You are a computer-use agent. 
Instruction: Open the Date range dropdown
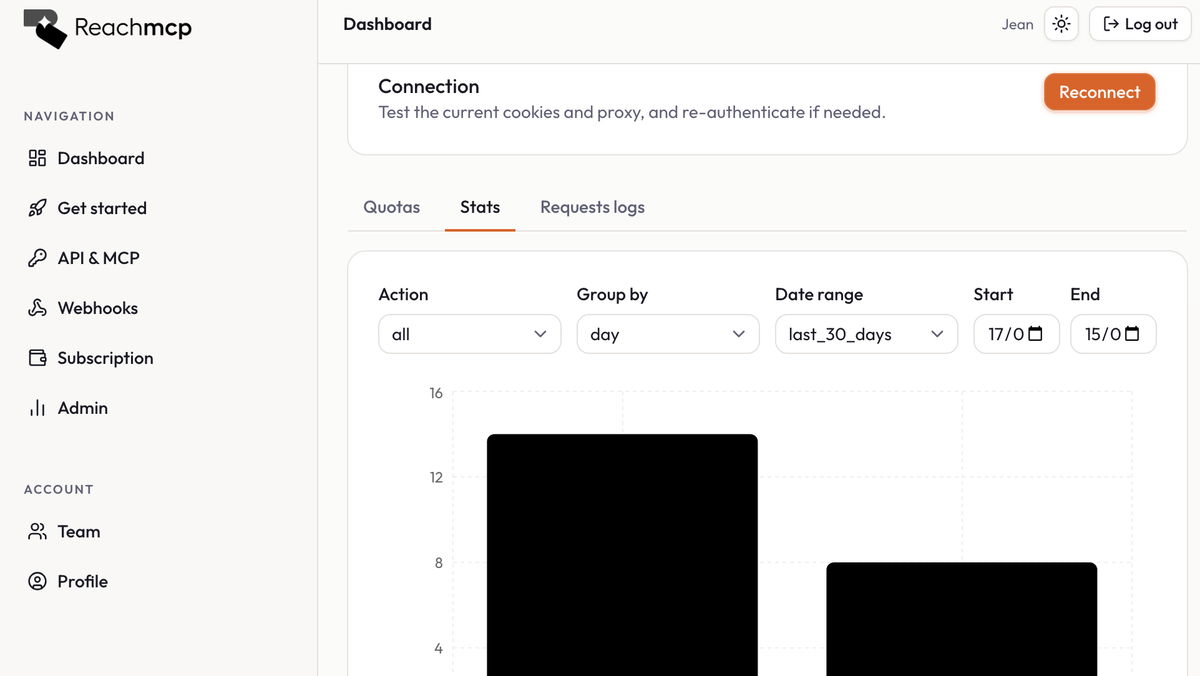(x=866, y=334)
